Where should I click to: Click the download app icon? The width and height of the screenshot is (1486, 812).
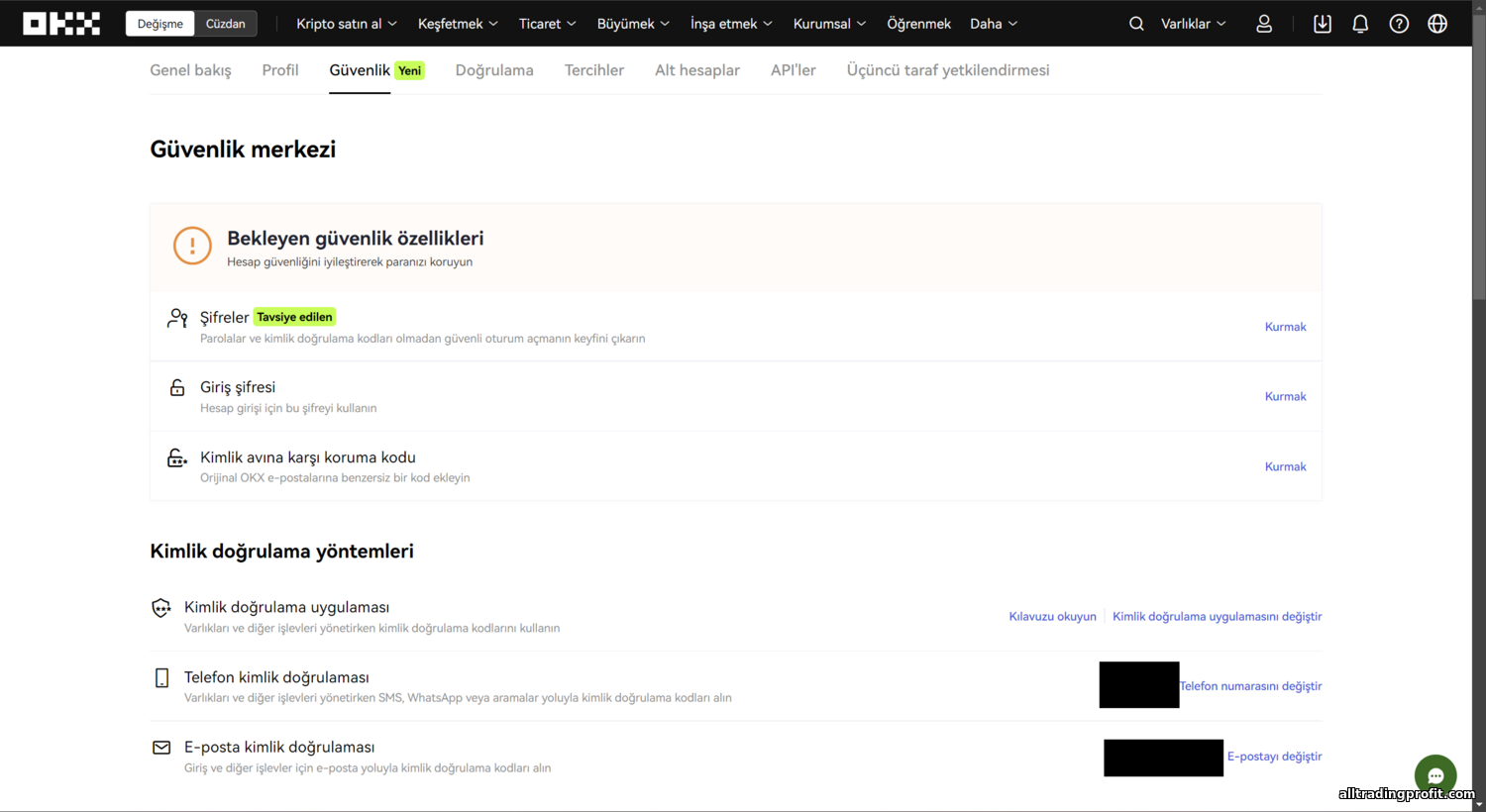1323,24
